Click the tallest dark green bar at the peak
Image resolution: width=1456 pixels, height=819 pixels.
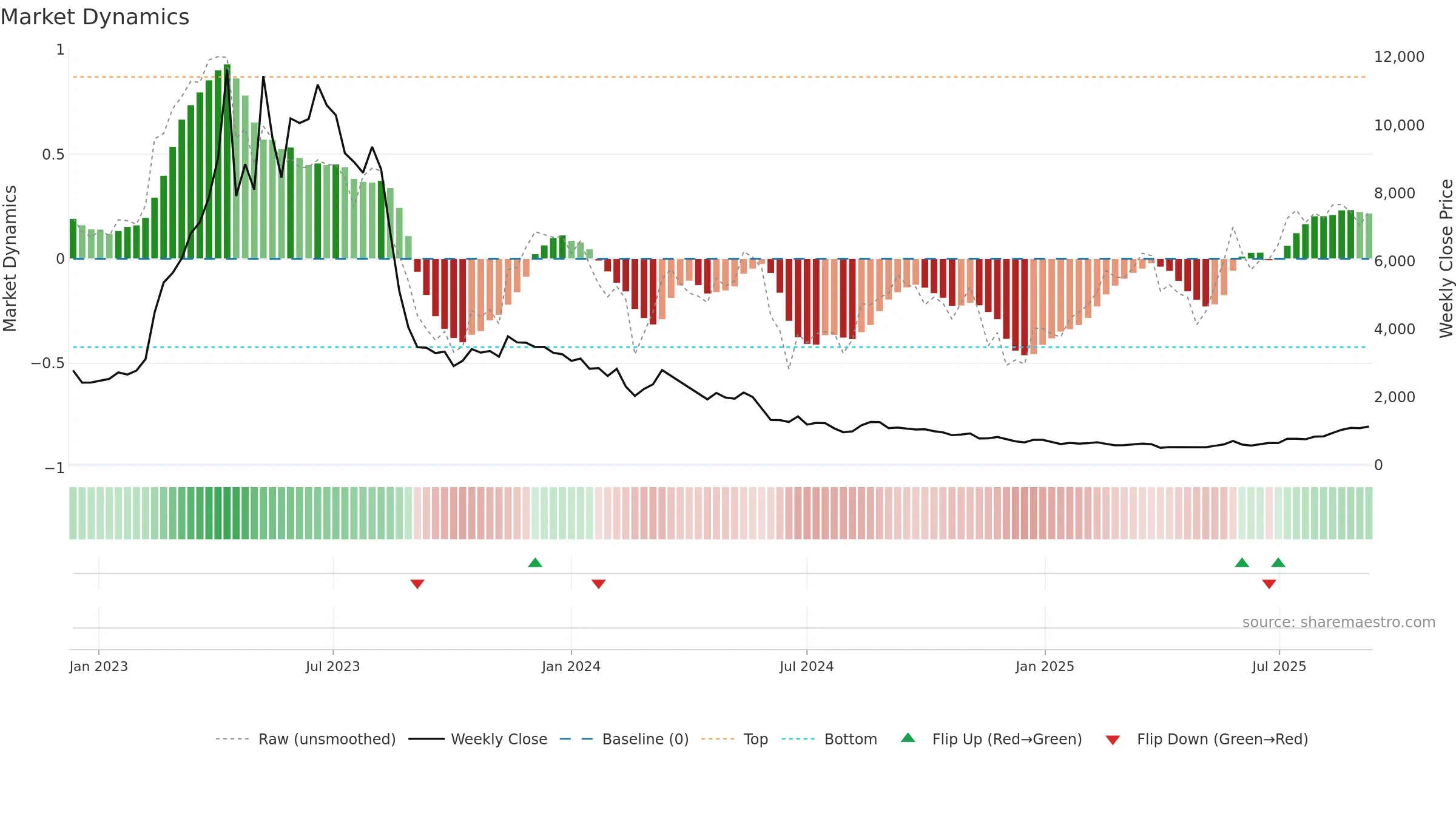(x=227, y=161)
